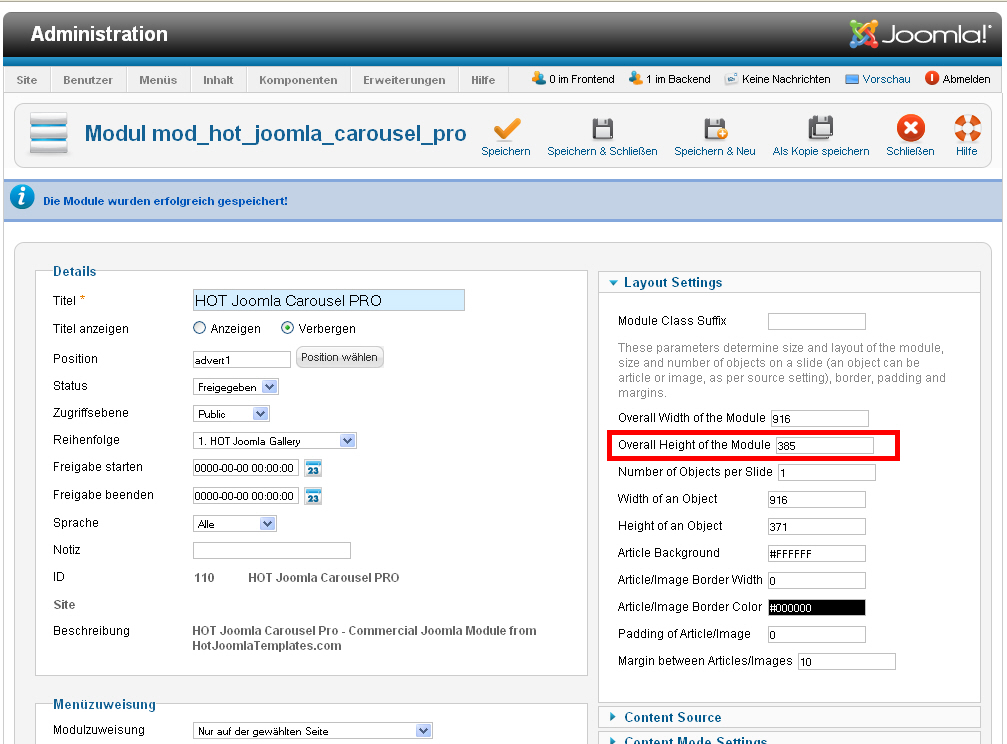
Task: Click the Margin between Articles/Images field
Action: coord(846,661)
